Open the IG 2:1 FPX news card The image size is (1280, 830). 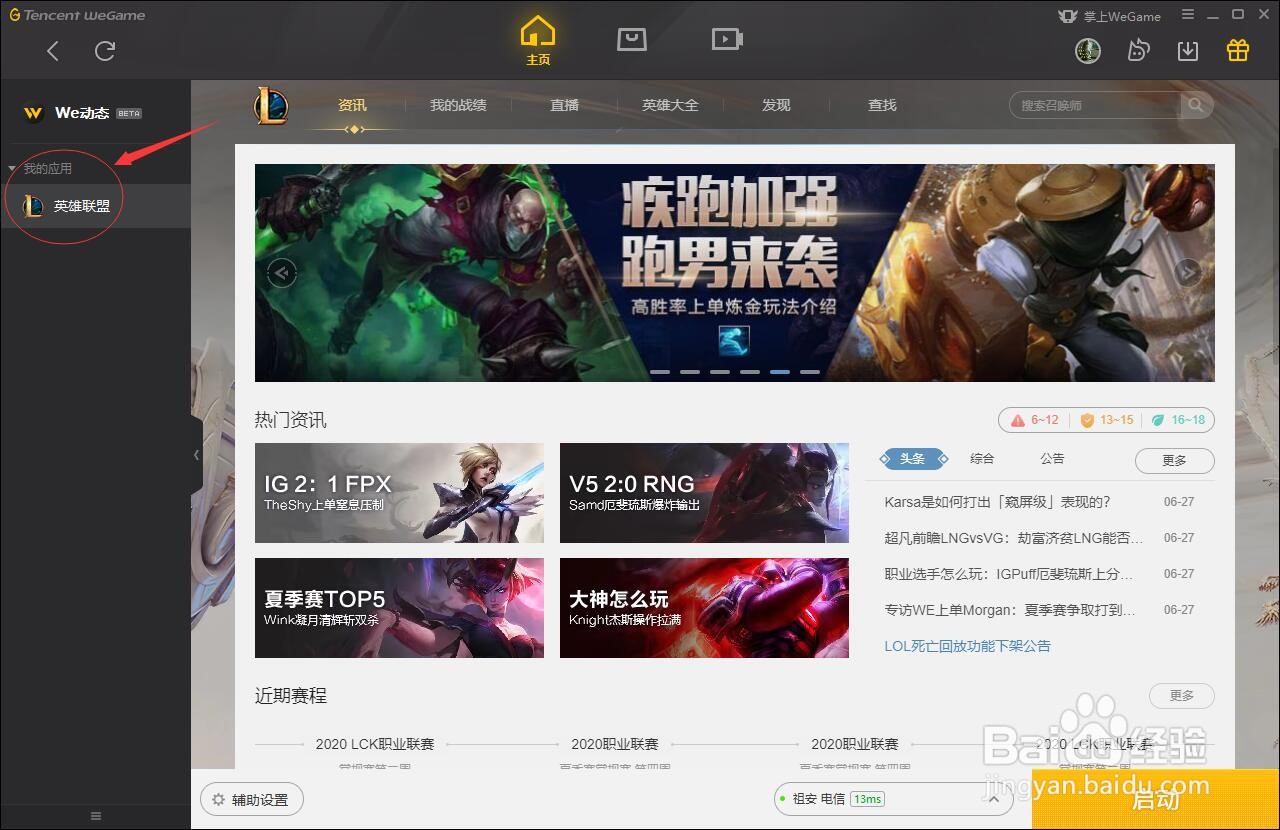tap(399, 493)
